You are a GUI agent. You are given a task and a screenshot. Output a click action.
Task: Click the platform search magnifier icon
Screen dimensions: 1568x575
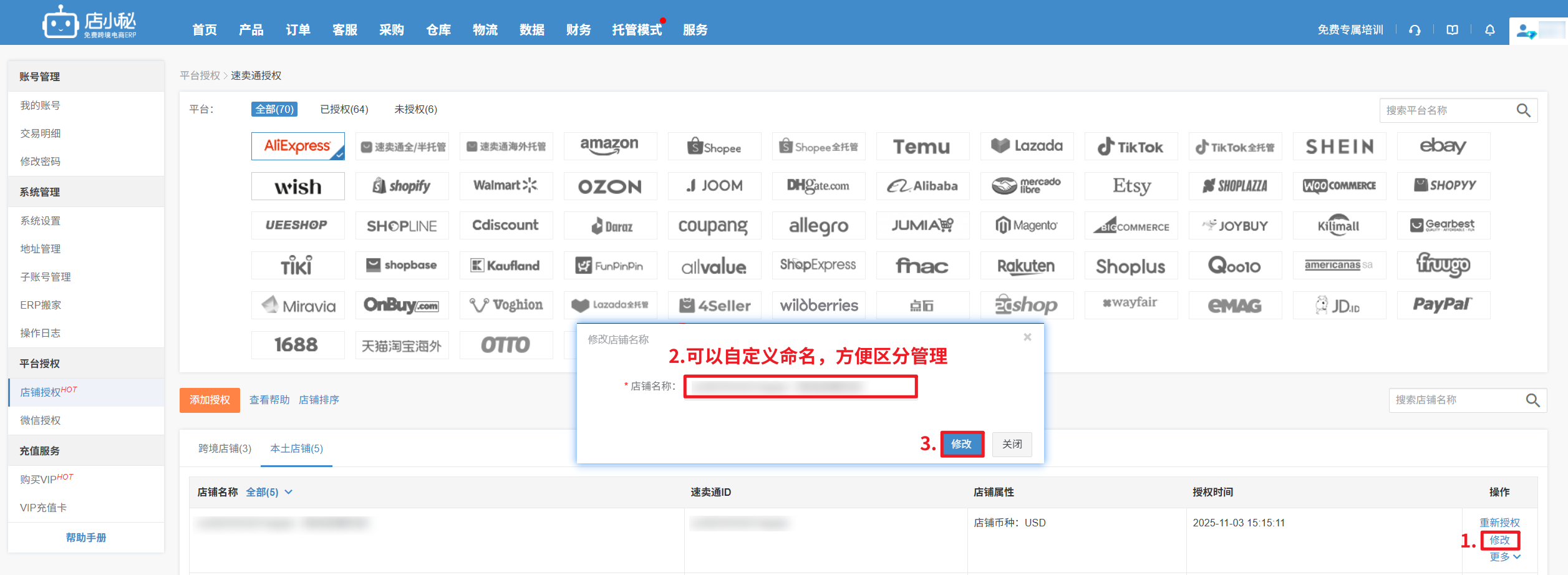(1523, 110)
